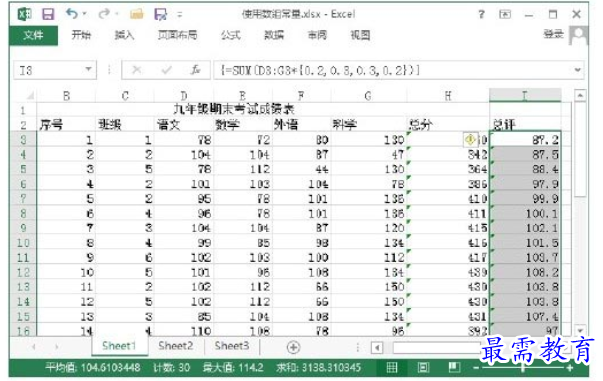The height and width of the screenshot is (381, 603).
Task: Open the quick access toolbar customize dropdown
Action: click(x=180, y=15)
